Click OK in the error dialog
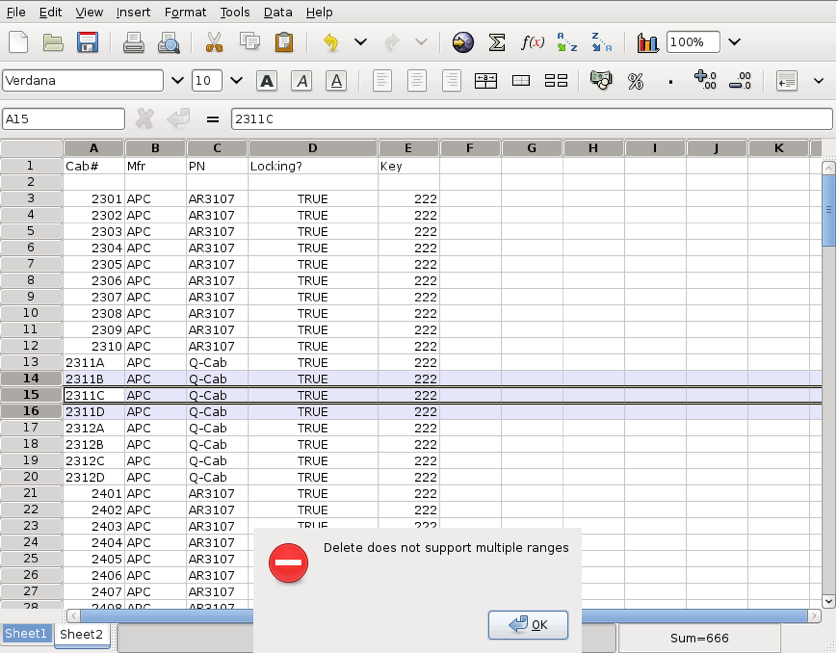Image resolution: width=838 pixels, height=654 pixels. click(x=528, y=625)
